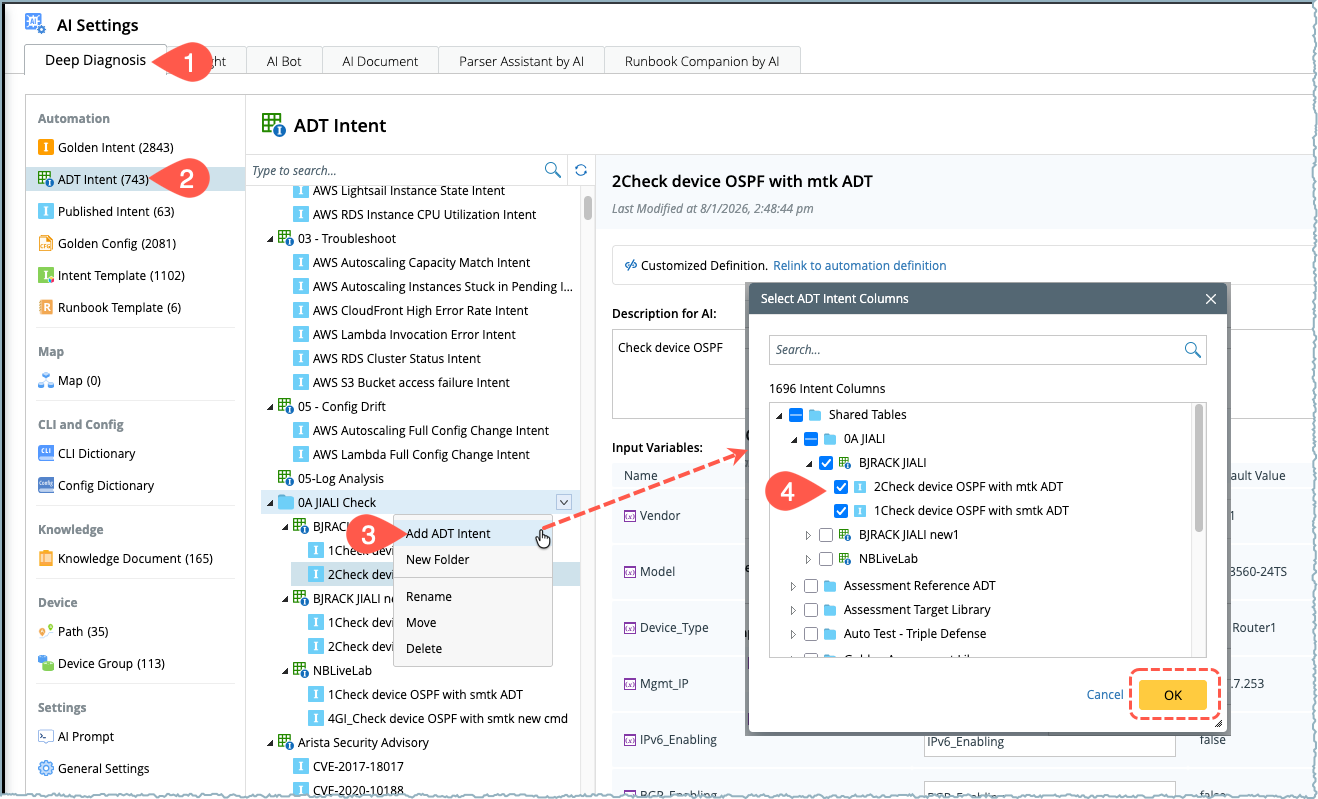Click the Intent Template icon

pos(45,275)
